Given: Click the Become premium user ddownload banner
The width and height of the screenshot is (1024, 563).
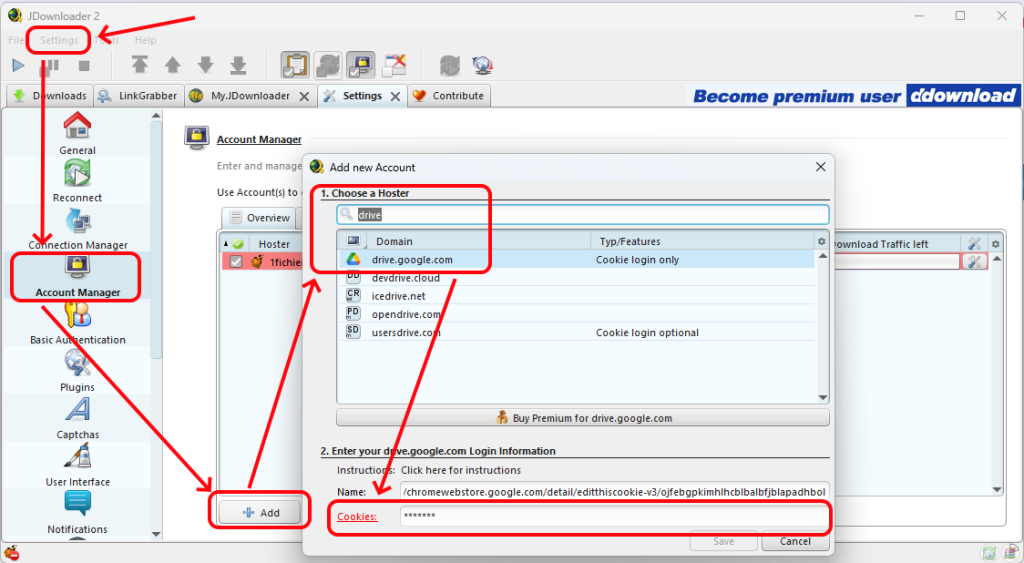Looking at the screenshot, I should coord(854,96).
